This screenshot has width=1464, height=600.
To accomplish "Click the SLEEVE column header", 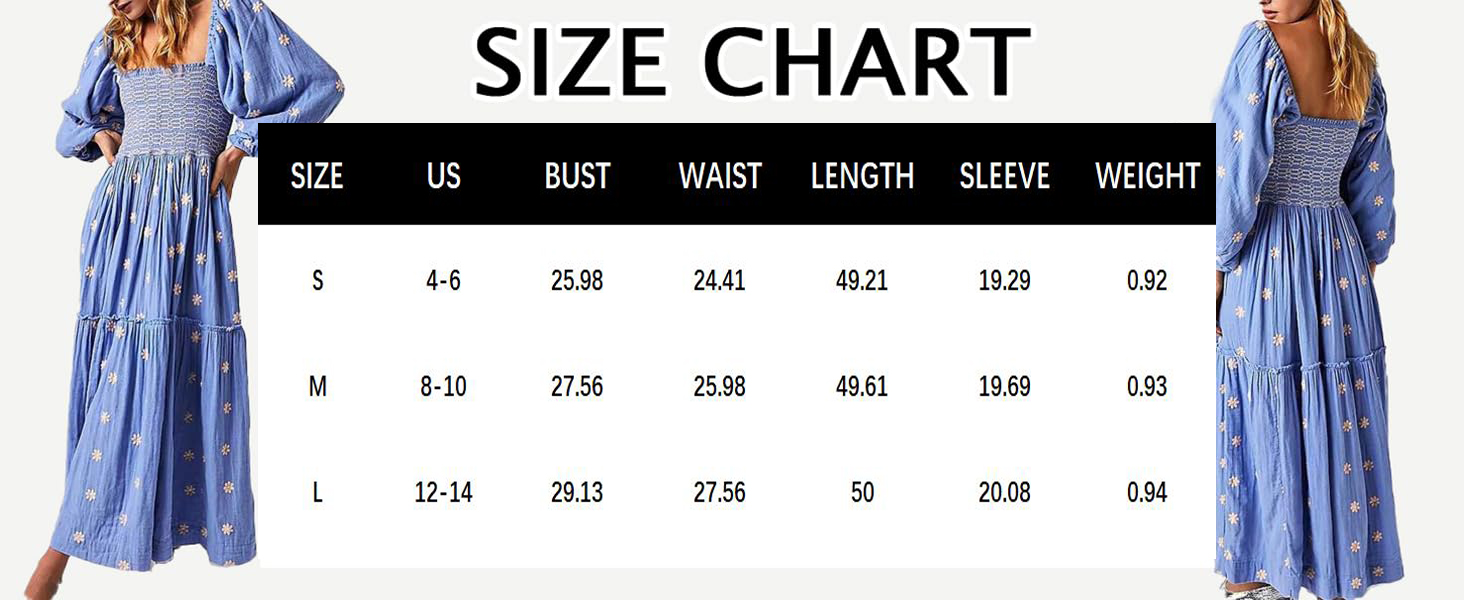I will tap(1004, 176).
